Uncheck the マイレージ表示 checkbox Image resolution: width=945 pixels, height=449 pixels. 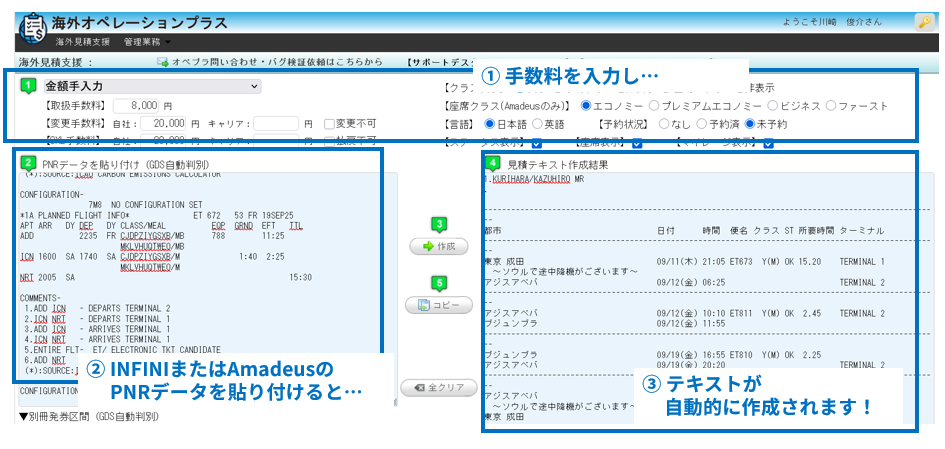click(768, 143)
